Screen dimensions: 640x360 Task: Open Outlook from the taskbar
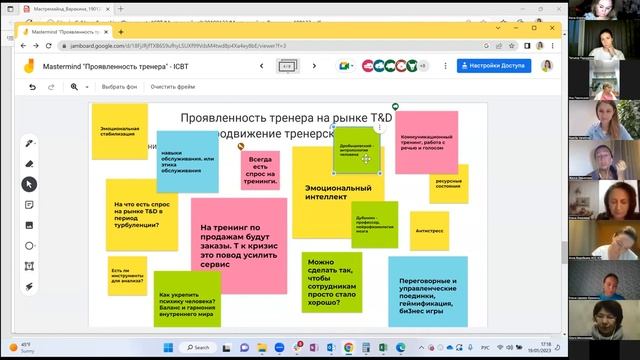[x=331, y=347]
